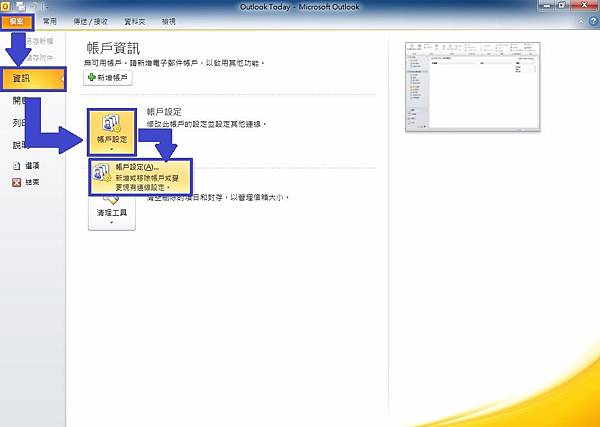The image size is (600, 427).
Task: Click the 帳戶設定 section heading text
Action: 164,112
